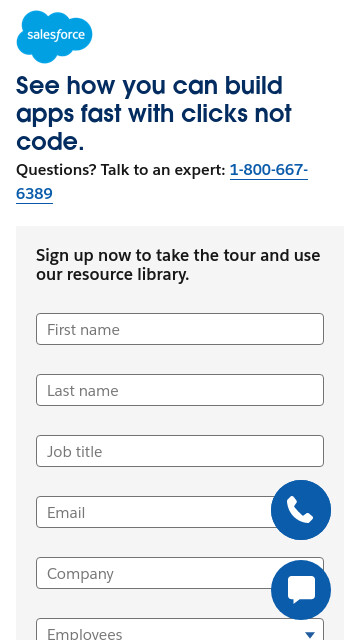Click the salesforce wordmark inside the cloud
360x640 pixels.
[56, 35]
